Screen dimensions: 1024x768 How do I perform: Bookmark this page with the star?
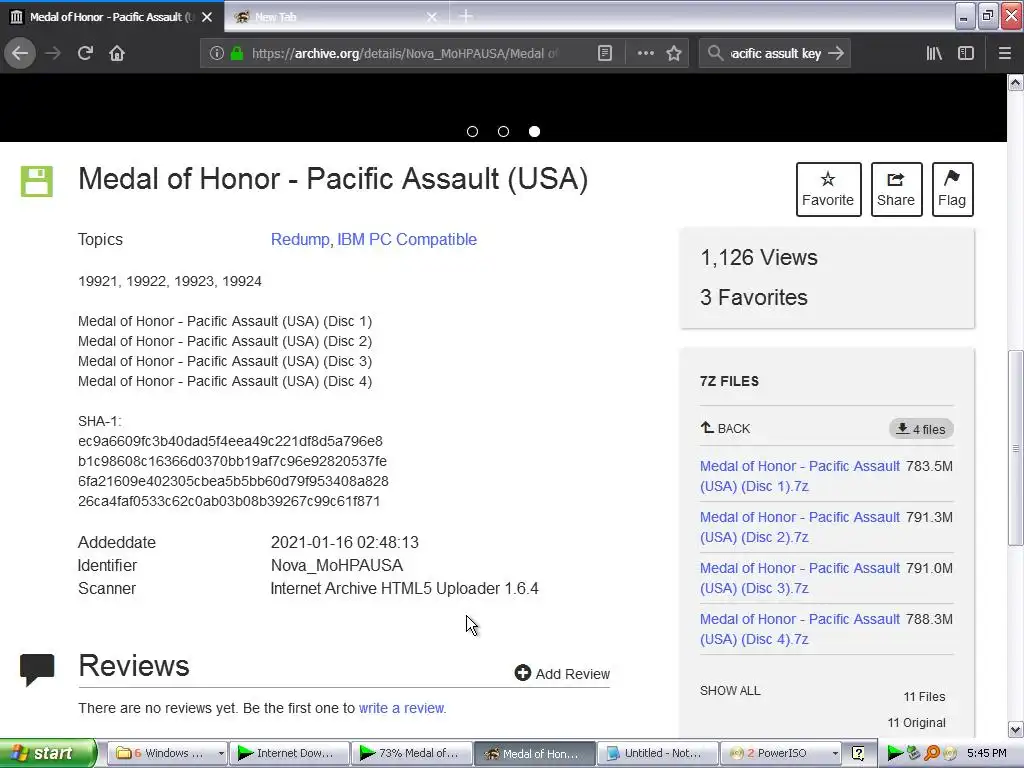674,53
